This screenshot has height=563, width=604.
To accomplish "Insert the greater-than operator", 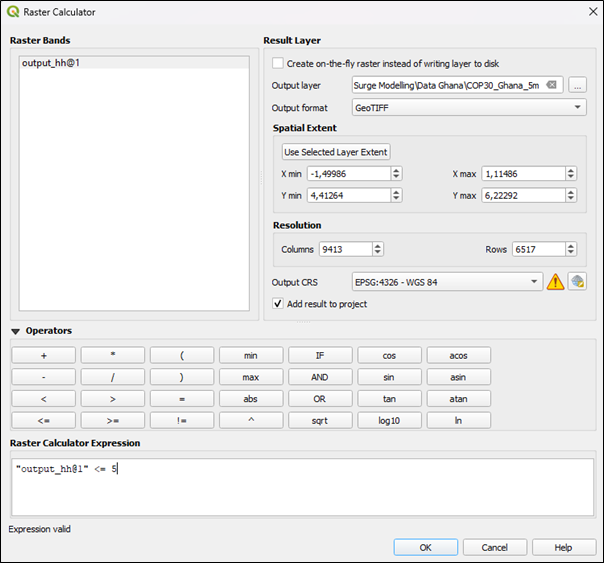I will 112,399.
